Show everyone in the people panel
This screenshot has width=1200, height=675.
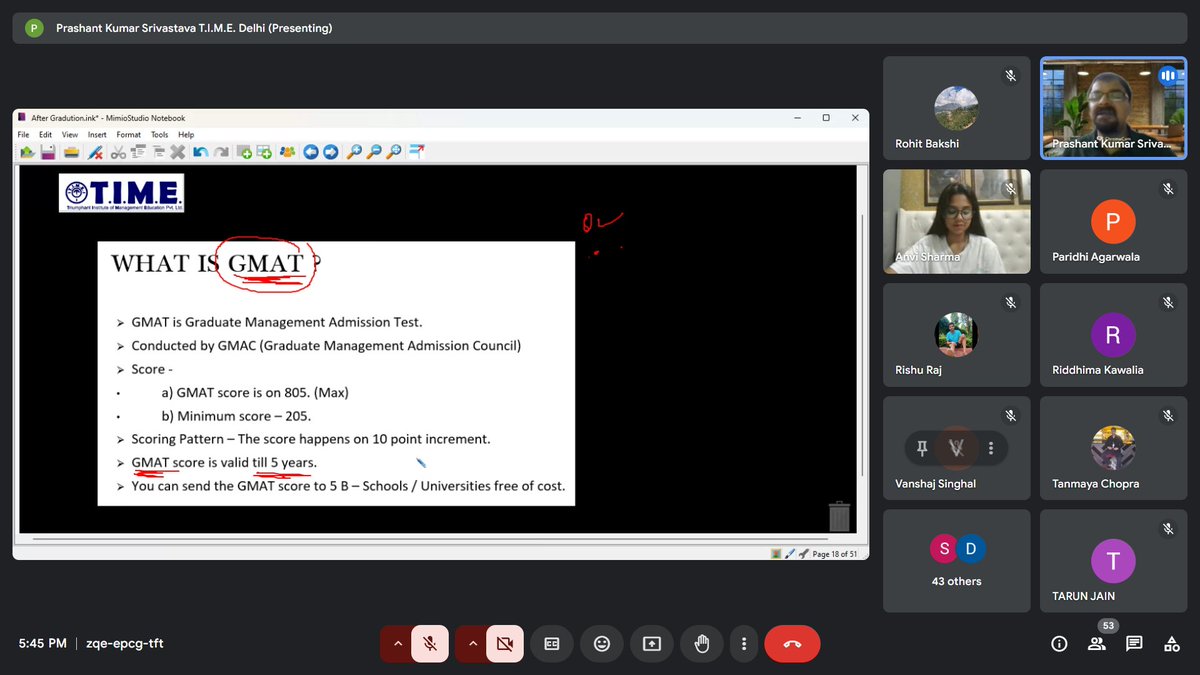[x=1097, y=644]
